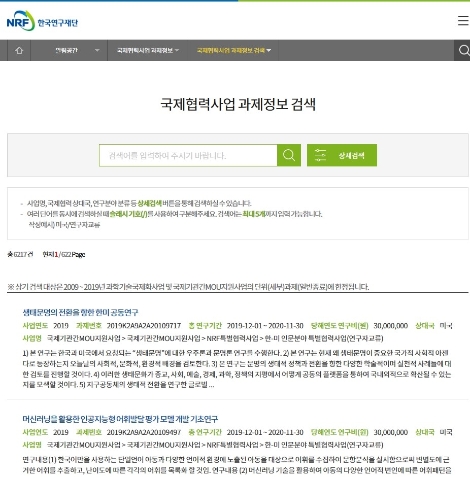Click the highlighted 최대 5개 text
470x477 pixels.
coord(254,214)
